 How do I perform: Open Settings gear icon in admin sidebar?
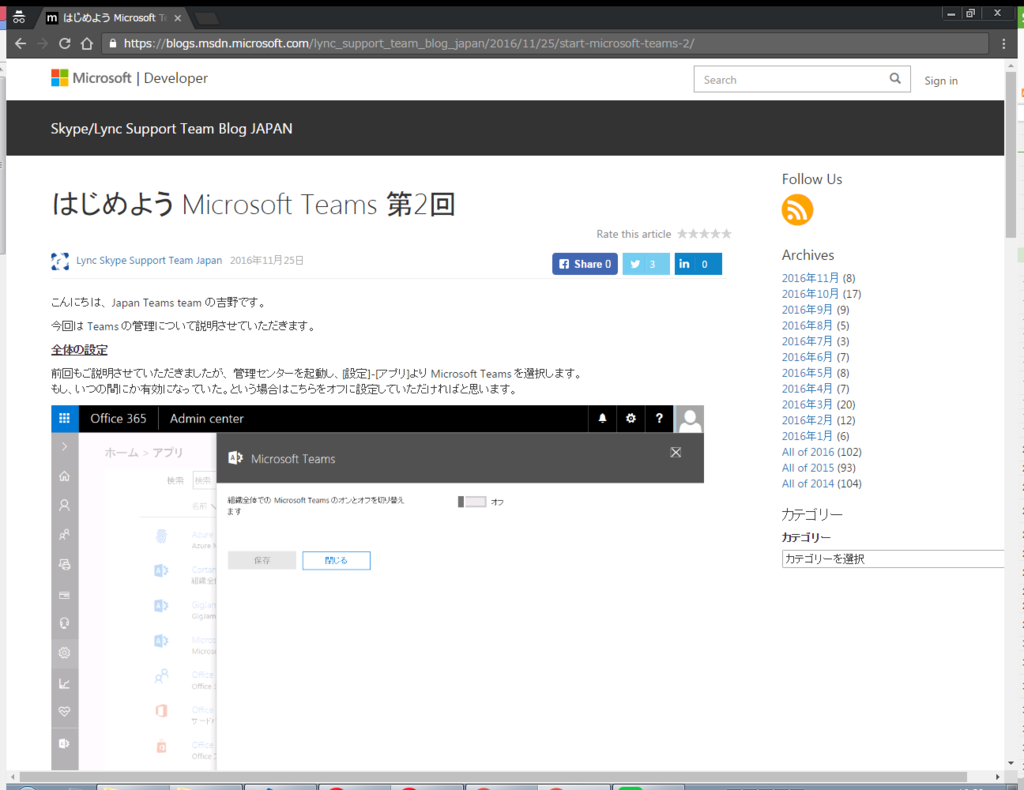65,653
